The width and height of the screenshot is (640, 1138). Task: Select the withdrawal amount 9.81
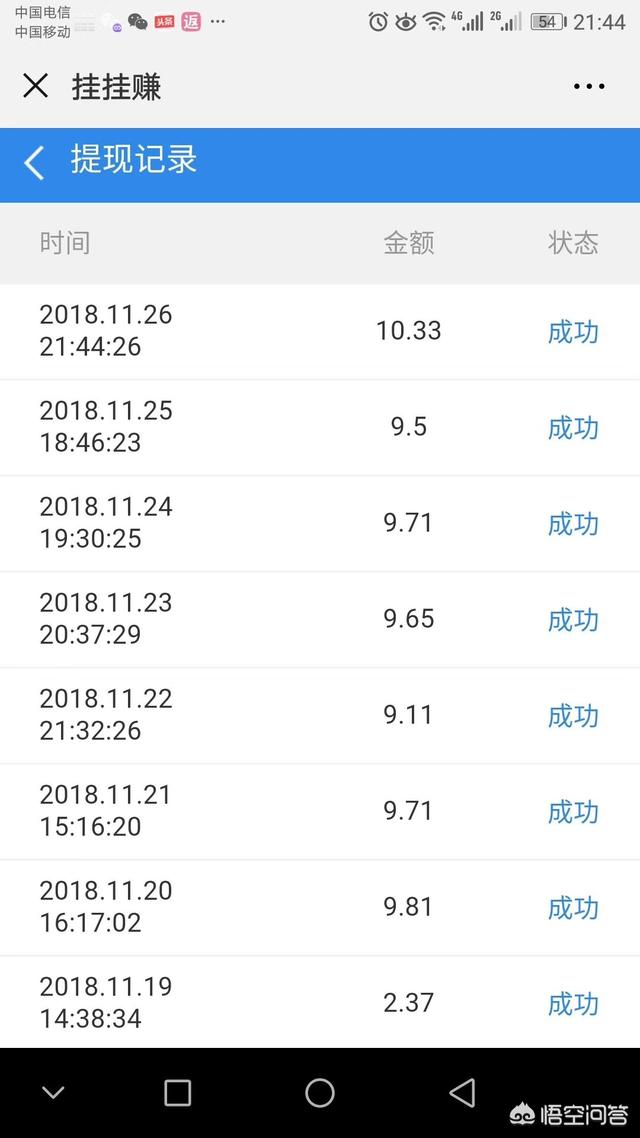(408, 907)
